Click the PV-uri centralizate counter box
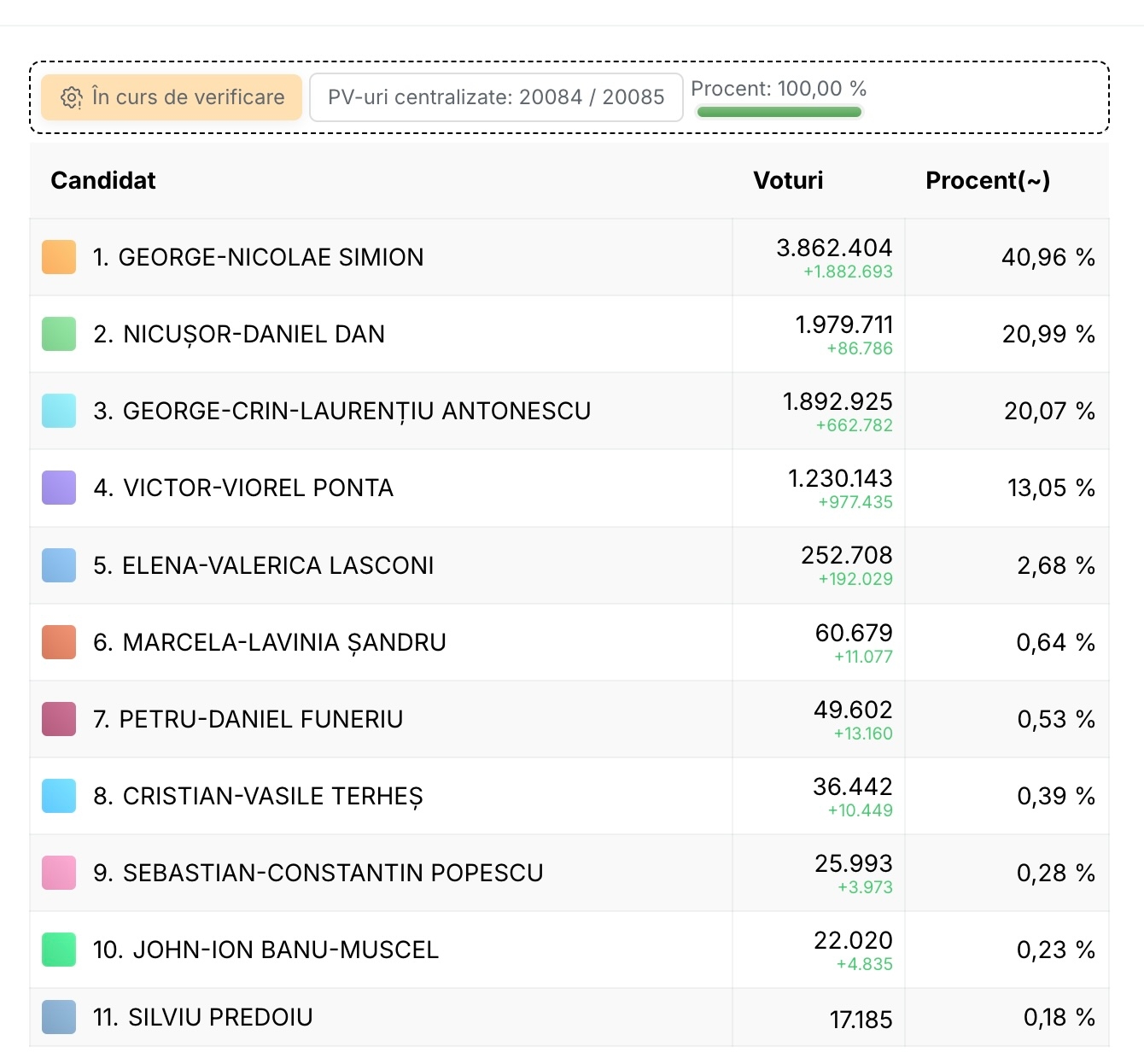 pos(495,97)
